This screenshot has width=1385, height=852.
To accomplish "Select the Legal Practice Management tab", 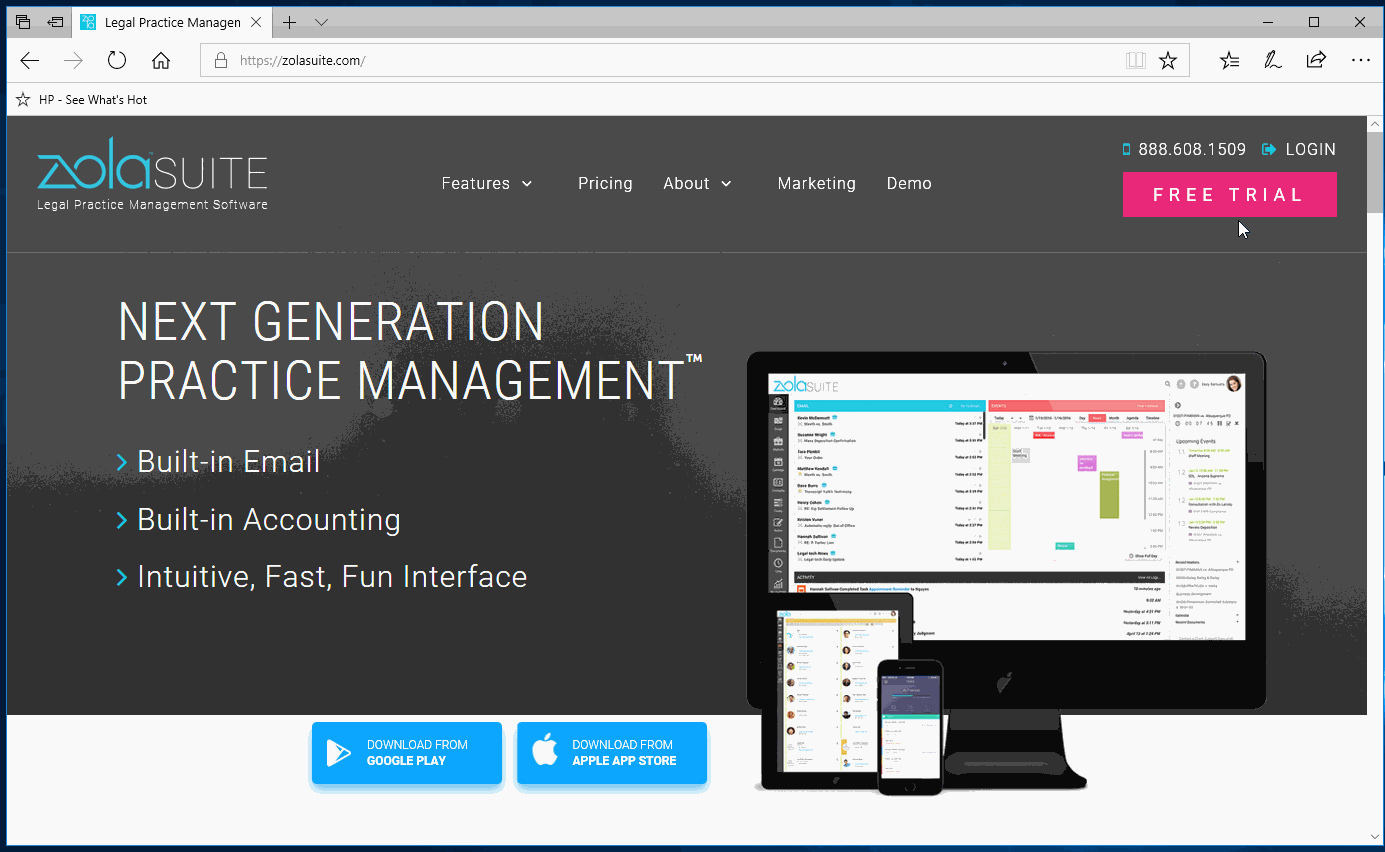I will pos(172,22).
